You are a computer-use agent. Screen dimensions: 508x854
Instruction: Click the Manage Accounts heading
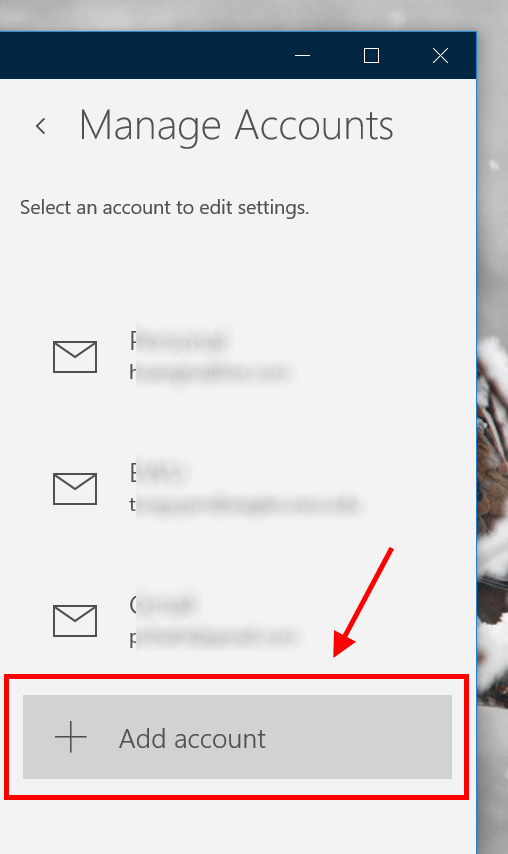[x=236, y=126]
